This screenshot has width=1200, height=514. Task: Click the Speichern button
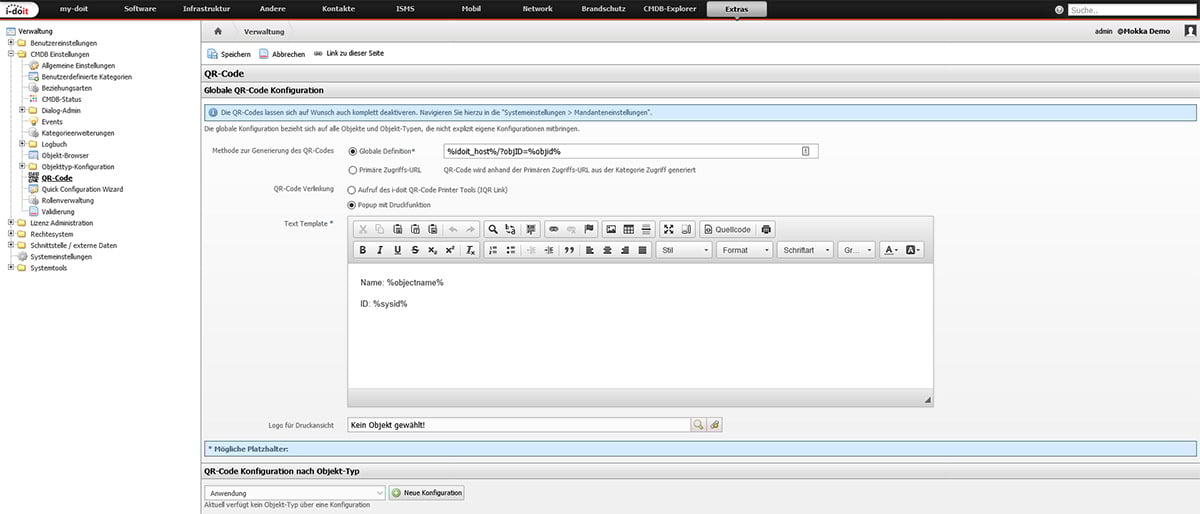pyautogui.click(x=229, y=54)
